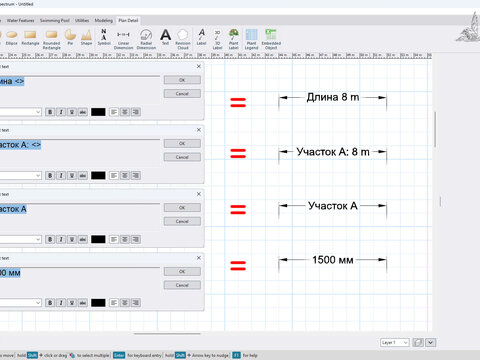Select the Radial Dimension tool
The image size is (480, 360).
(146, 39)
